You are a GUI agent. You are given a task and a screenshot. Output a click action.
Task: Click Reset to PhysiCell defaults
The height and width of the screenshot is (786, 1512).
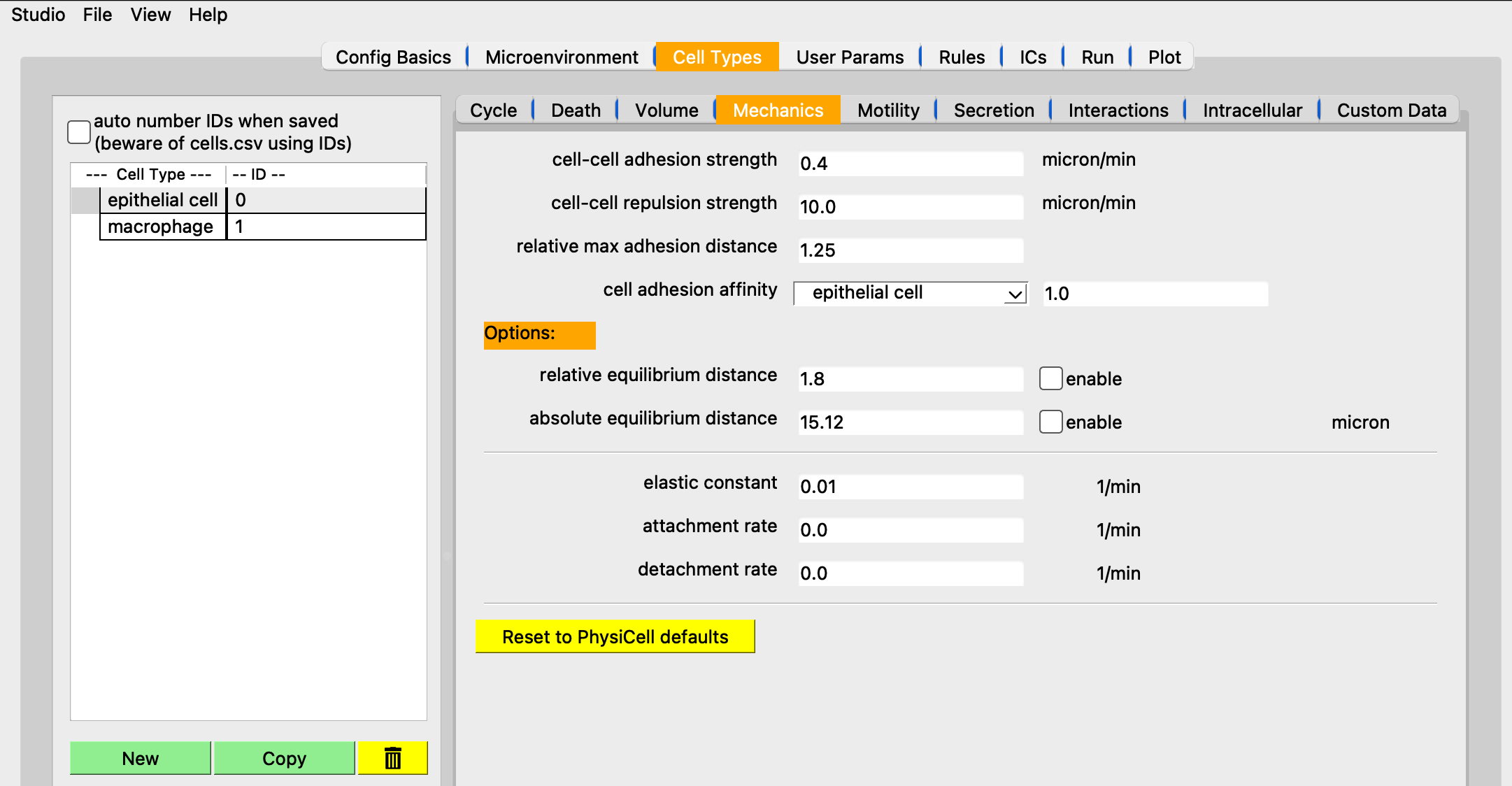(615, 636)
